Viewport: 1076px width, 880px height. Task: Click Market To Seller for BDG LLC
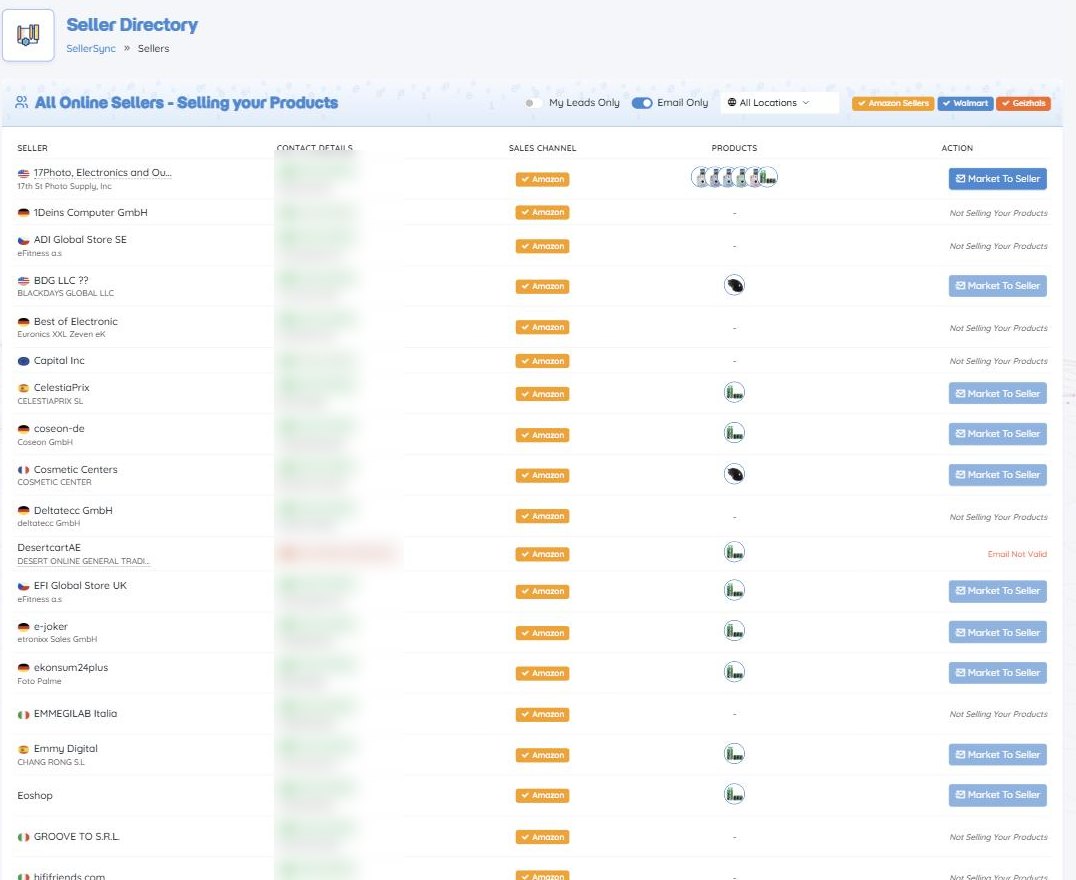997,286
